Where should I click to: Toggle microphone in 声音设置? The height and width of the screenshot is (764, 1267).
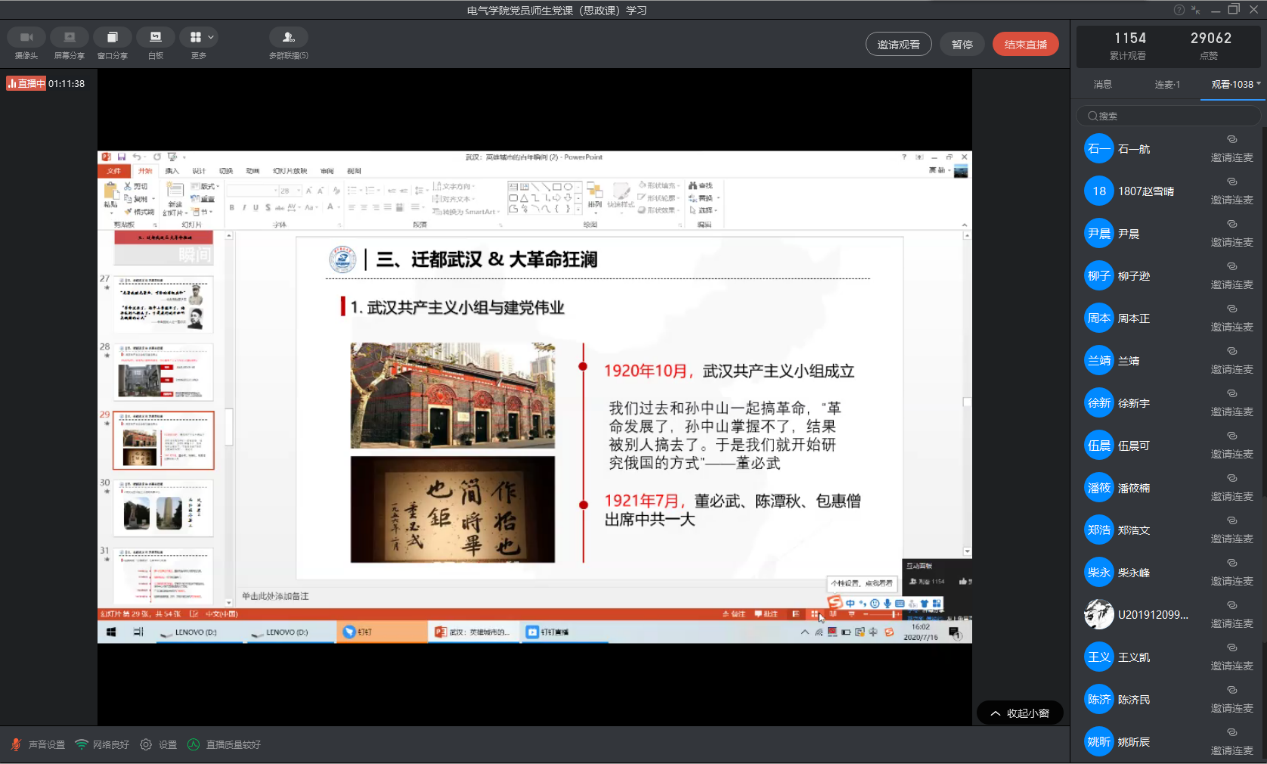click(x=15, y=745)
